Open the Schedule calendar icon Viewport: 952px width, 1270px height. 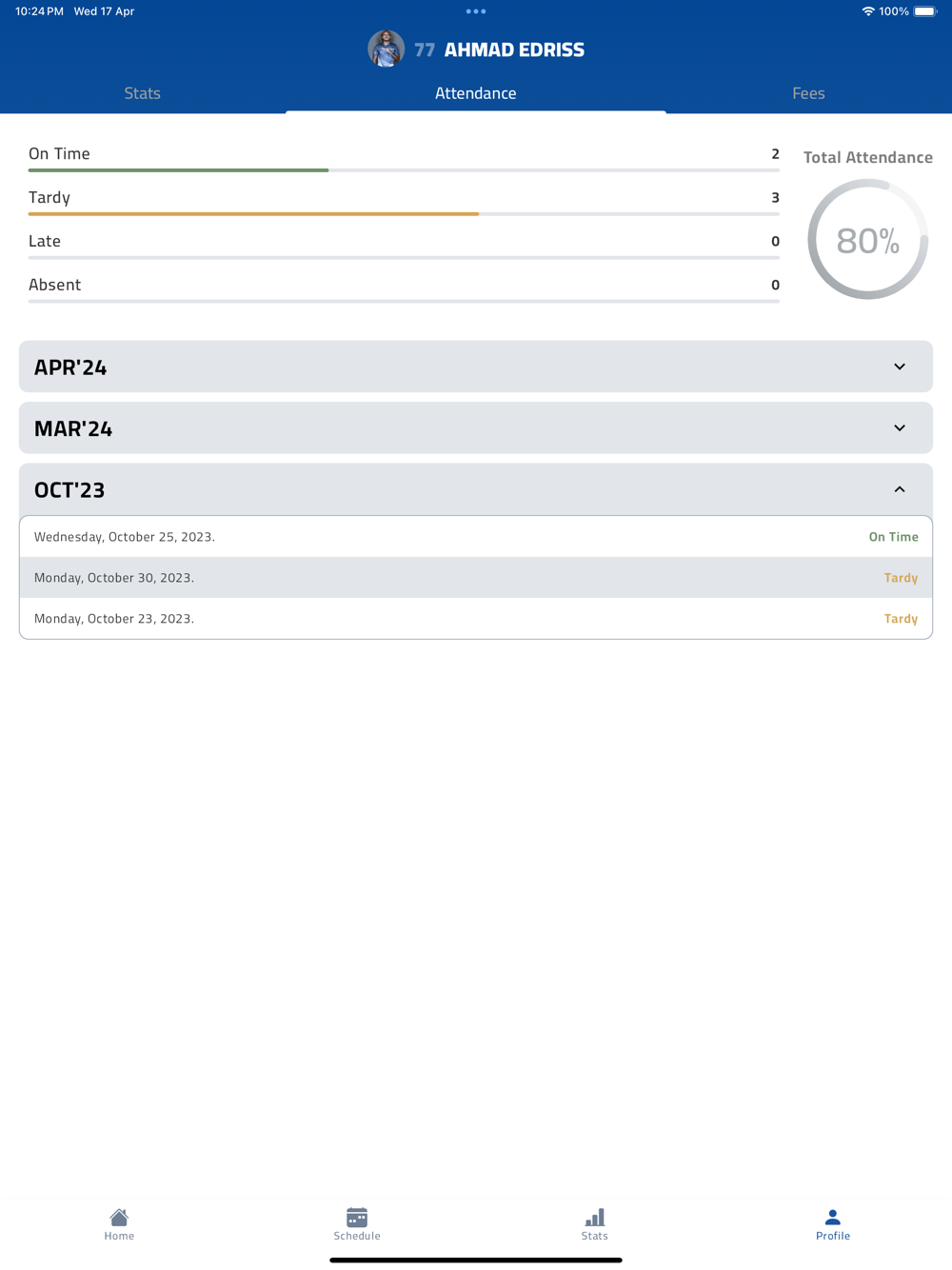(x=357, y=1218)
